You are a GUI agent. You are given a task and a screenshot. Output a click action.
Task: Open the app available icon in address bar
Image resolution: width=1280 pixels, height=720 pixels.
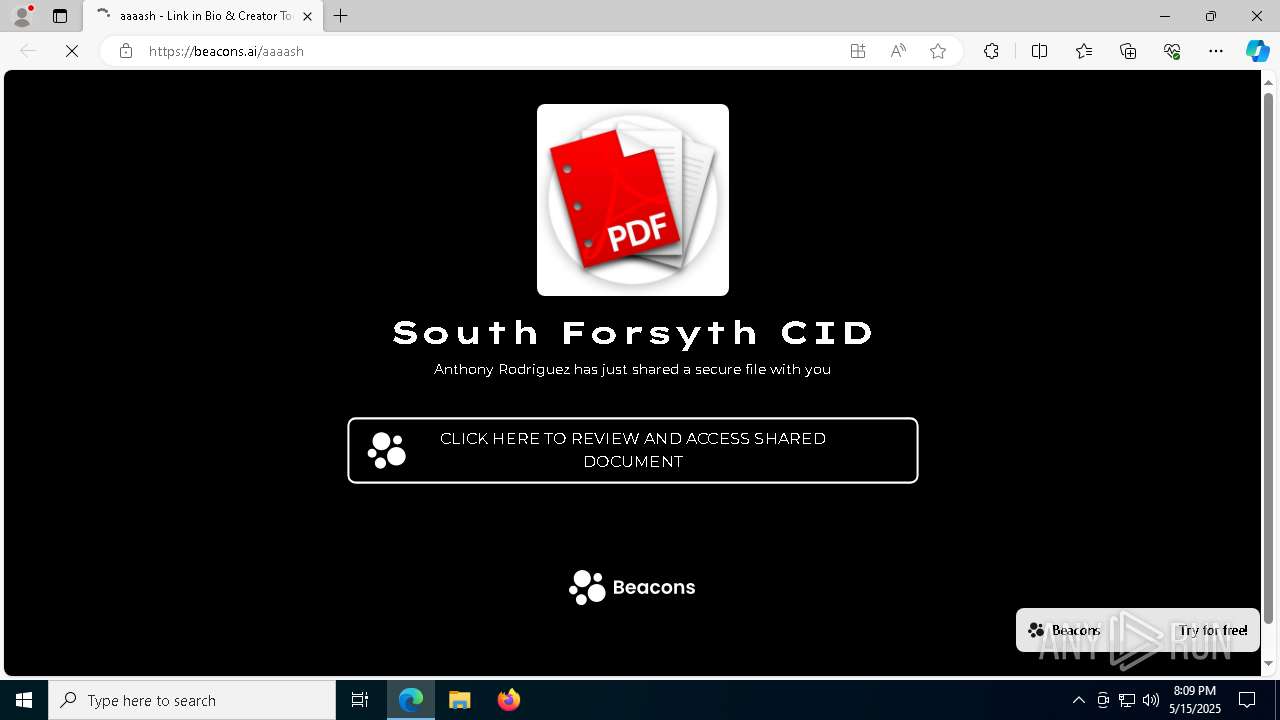click(x=858, y=51)
